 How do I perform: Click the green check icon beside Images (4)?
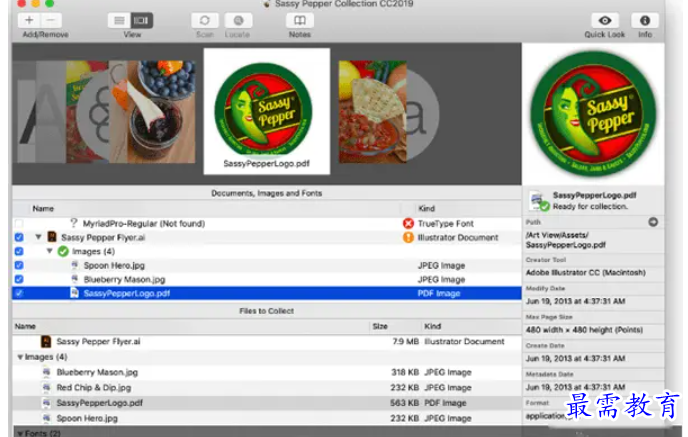tap(63, 251)
